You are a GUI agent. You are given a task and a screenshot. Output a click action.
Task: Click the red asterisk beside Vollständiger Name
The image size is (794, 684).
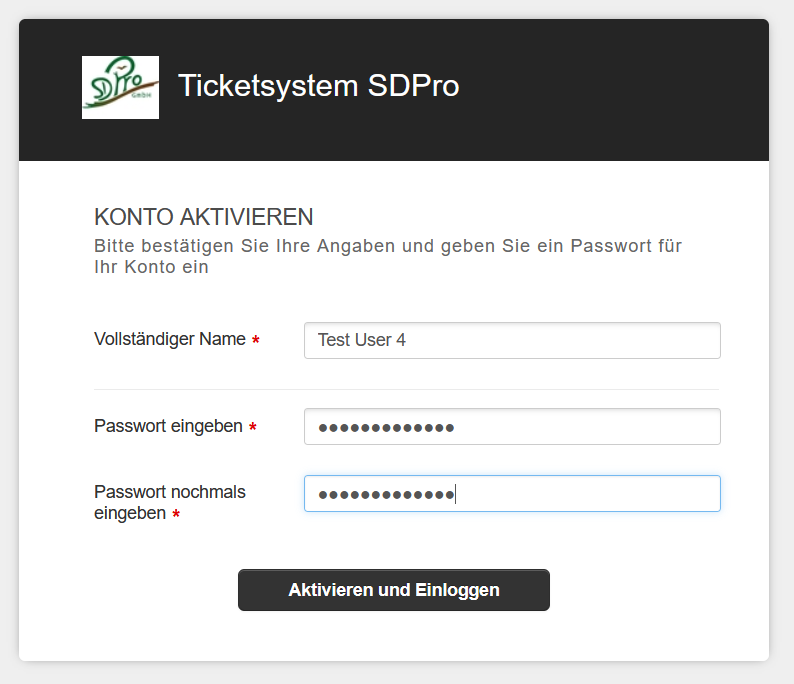[x=256, y=341]
